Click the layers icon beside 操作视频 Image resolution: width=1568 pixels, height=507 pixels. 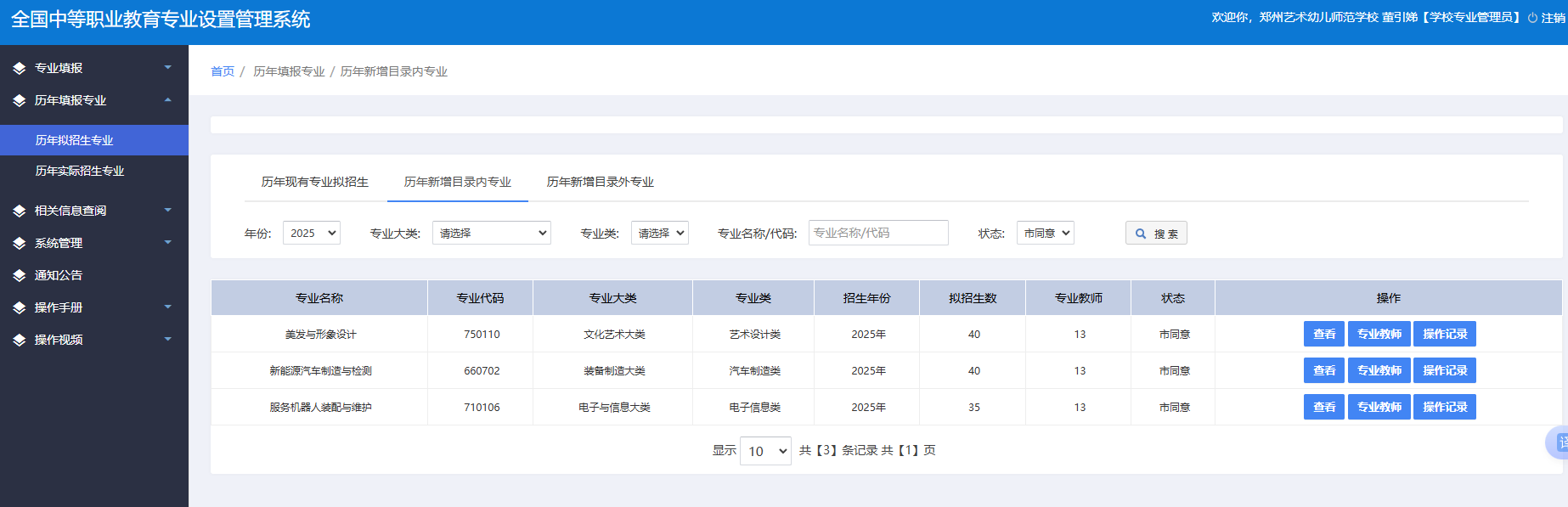[x=19, y=340]
